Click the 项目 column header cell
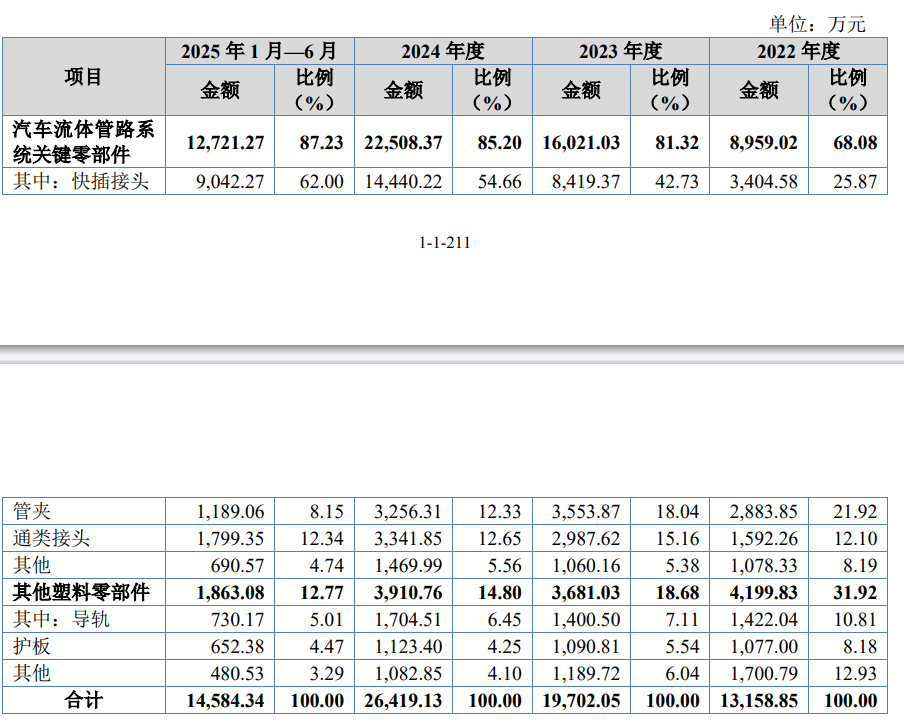The width and height of the screenshot is (904, 722). point(83,77)
